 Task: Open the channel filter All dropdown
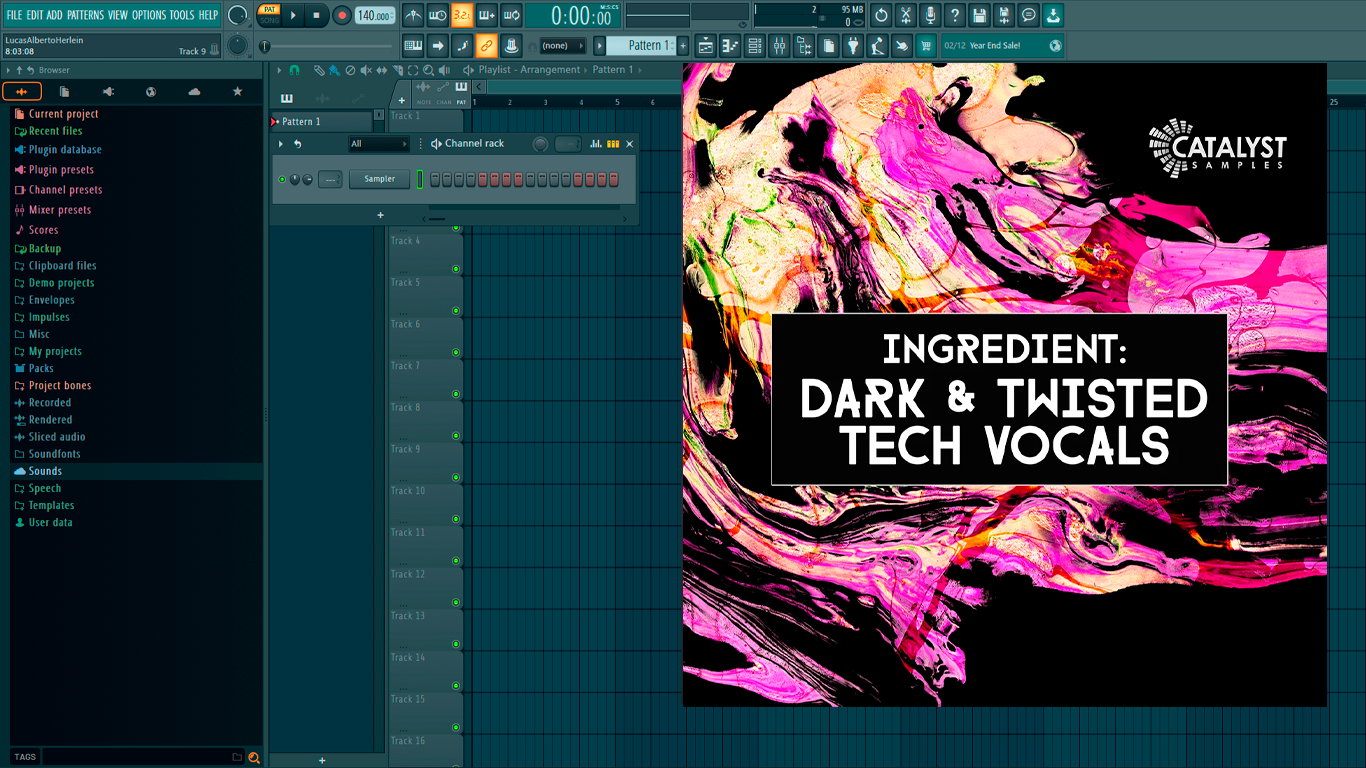click(x=379, y=144)
